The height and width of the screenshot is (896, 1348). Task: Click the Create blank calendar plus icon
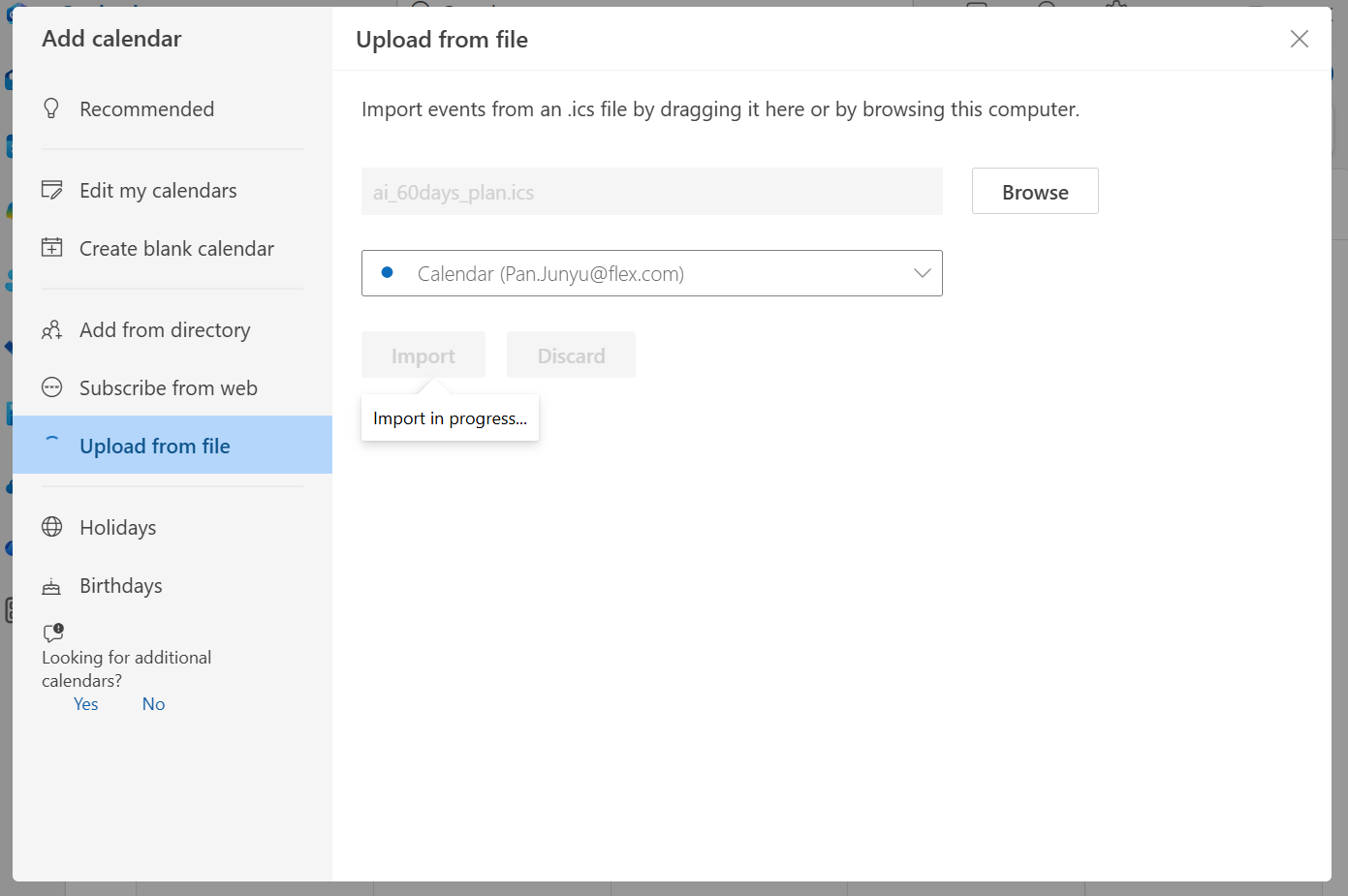52,248
